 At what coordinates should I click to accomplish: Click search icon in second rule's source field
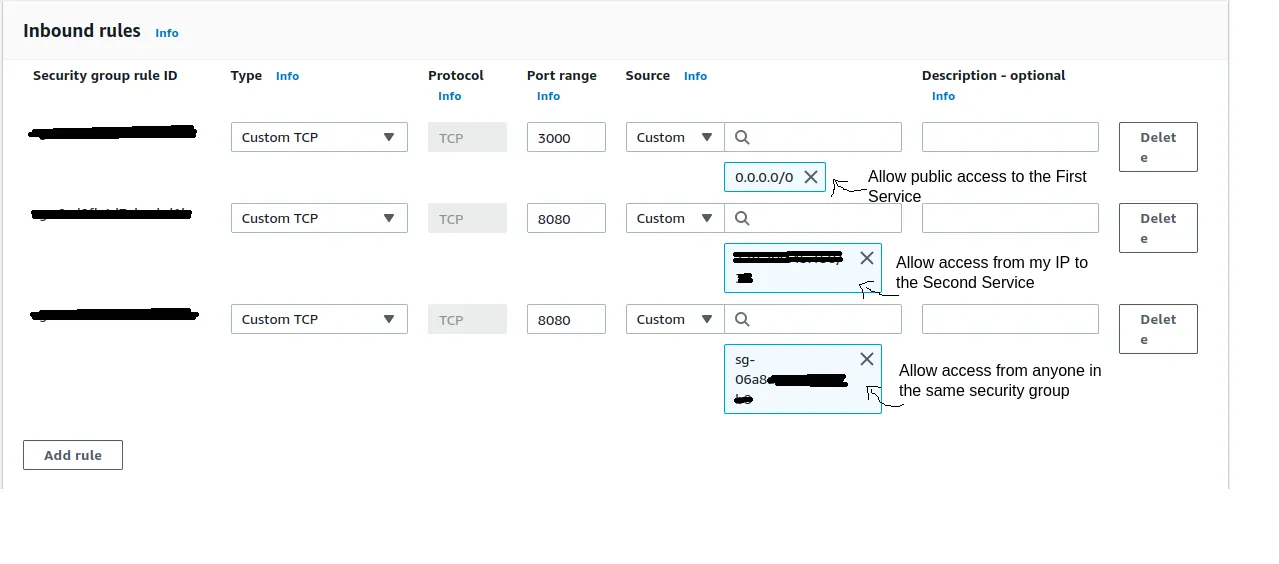pyautogui.click(x=742, y=218)
